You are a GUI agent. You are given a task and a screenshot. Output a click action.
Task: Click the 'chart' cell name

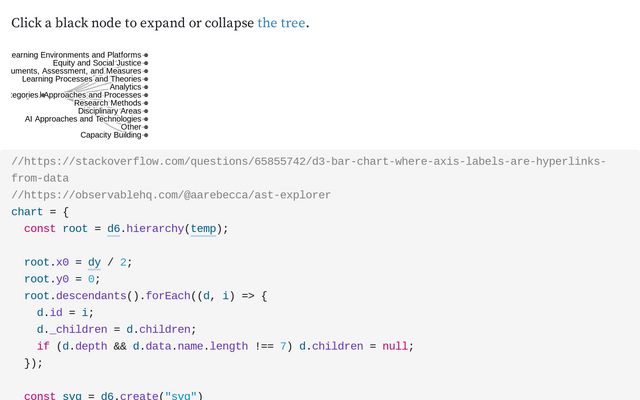pos(27,212)
